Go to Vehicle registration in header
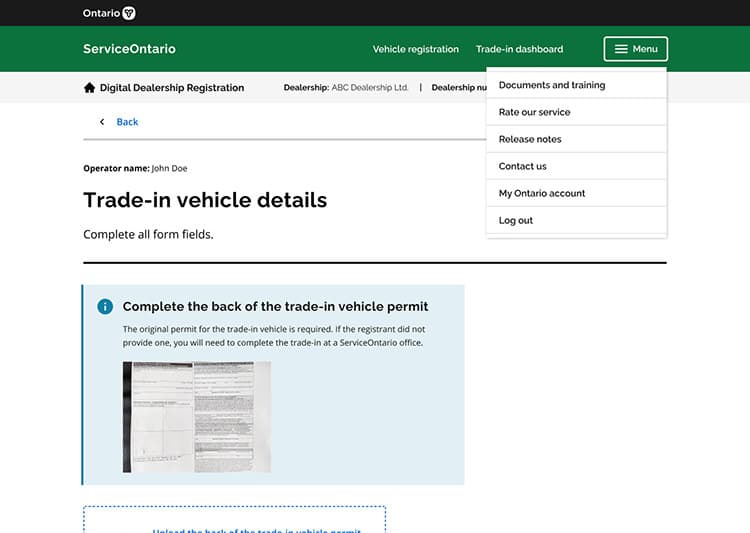 click(415, 49)
